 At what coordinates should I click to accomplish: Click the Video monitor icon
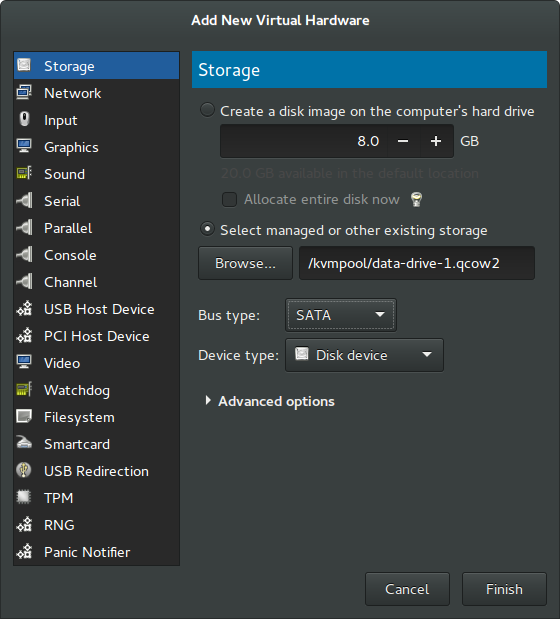point(24,362)
